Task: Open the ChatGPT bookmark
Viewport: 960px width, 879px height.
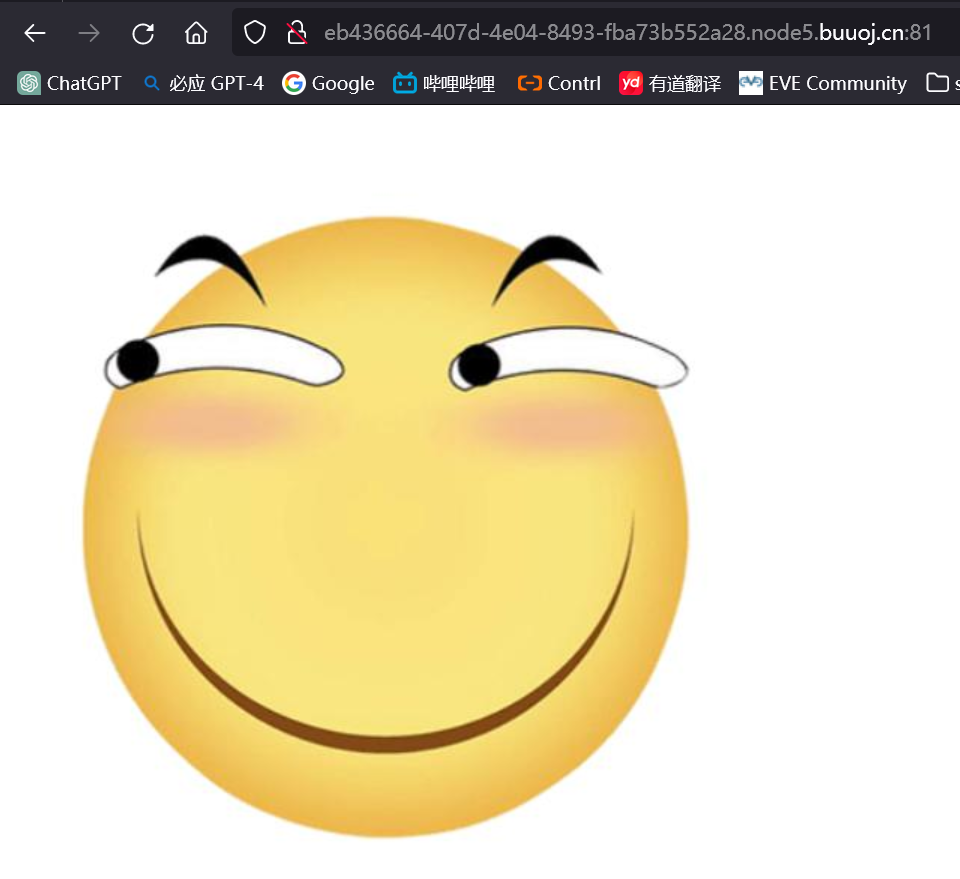Action: coord(69,83)
